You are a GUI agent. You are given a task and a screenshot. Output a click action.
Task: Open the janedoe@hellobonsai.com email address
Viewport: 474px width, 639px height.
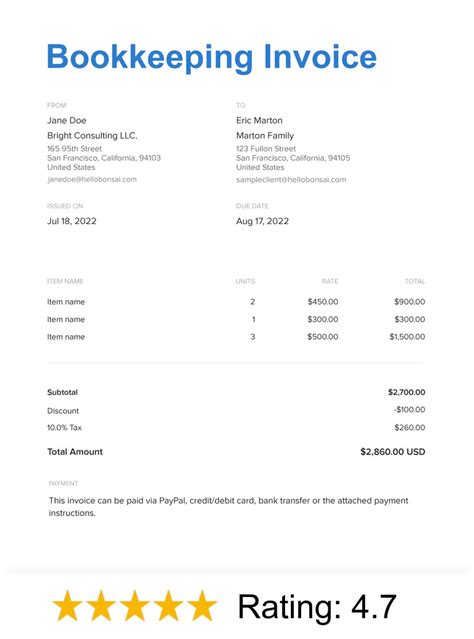point(92,179)
